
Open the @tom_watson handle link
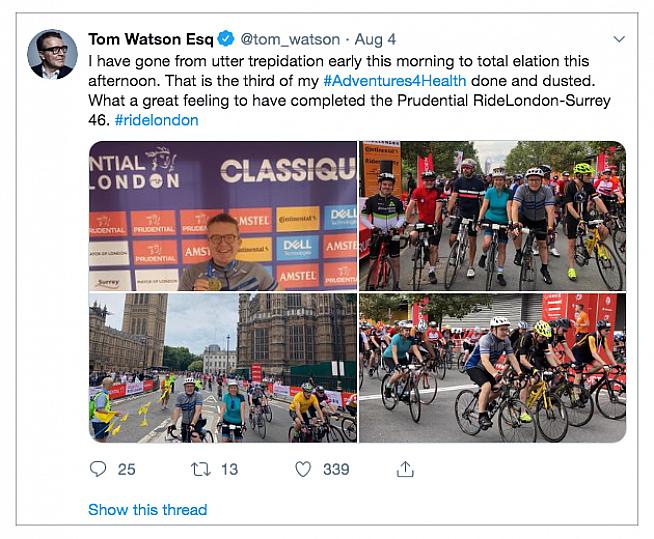[287, 39]
